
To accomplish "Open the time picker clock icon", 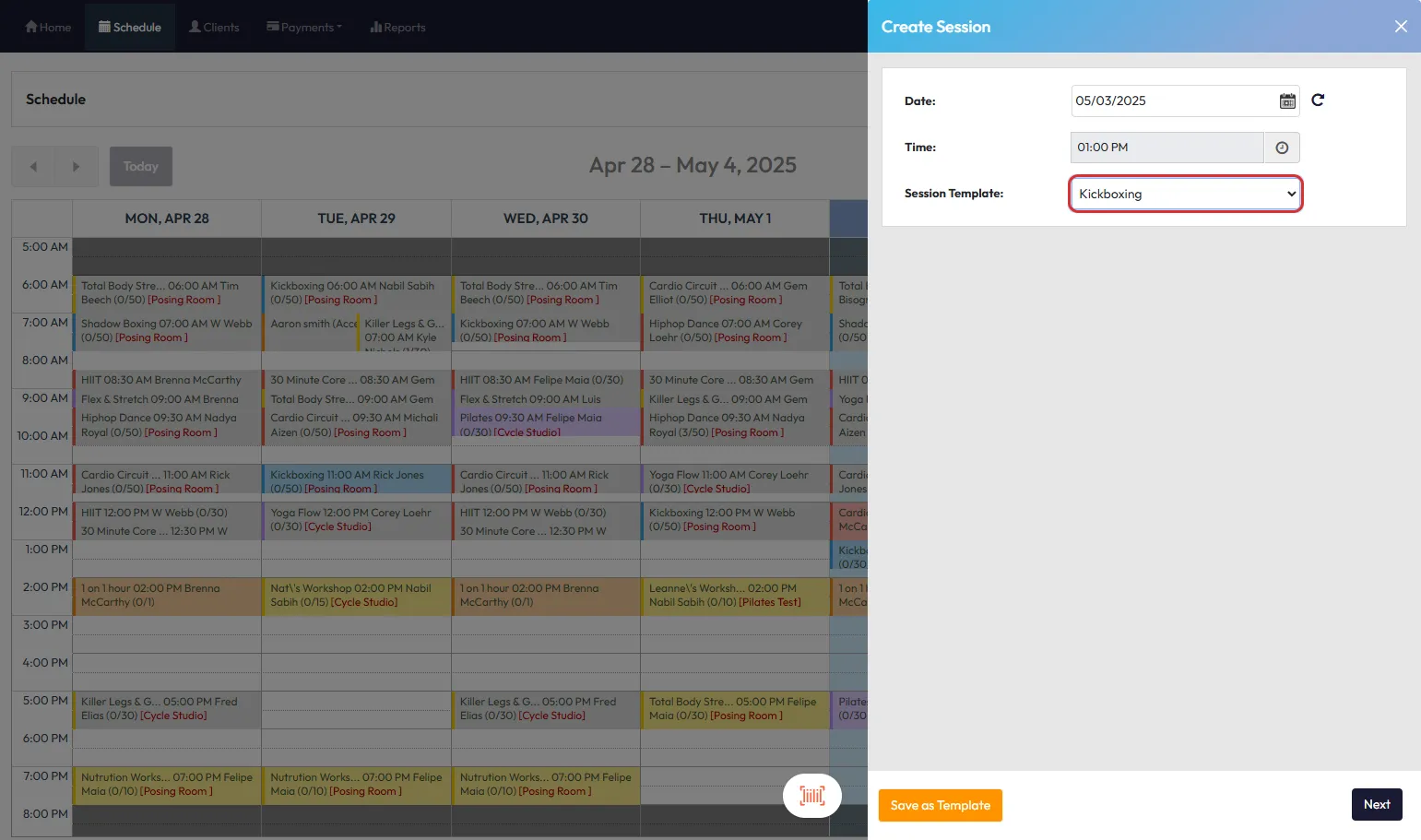I will point(1281,148).
